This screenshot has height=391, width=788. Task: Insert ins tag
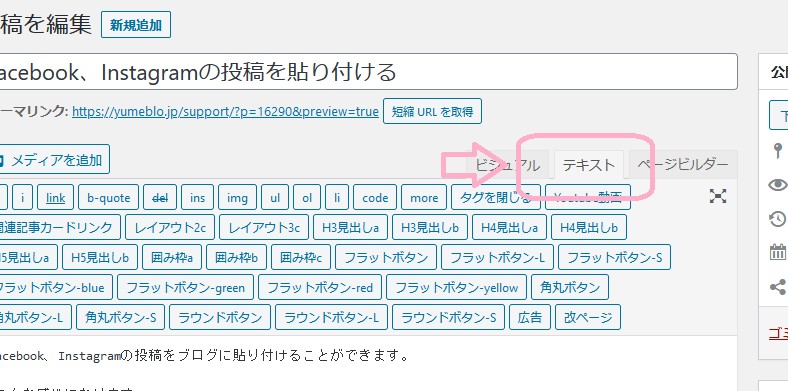click(198, 198)
